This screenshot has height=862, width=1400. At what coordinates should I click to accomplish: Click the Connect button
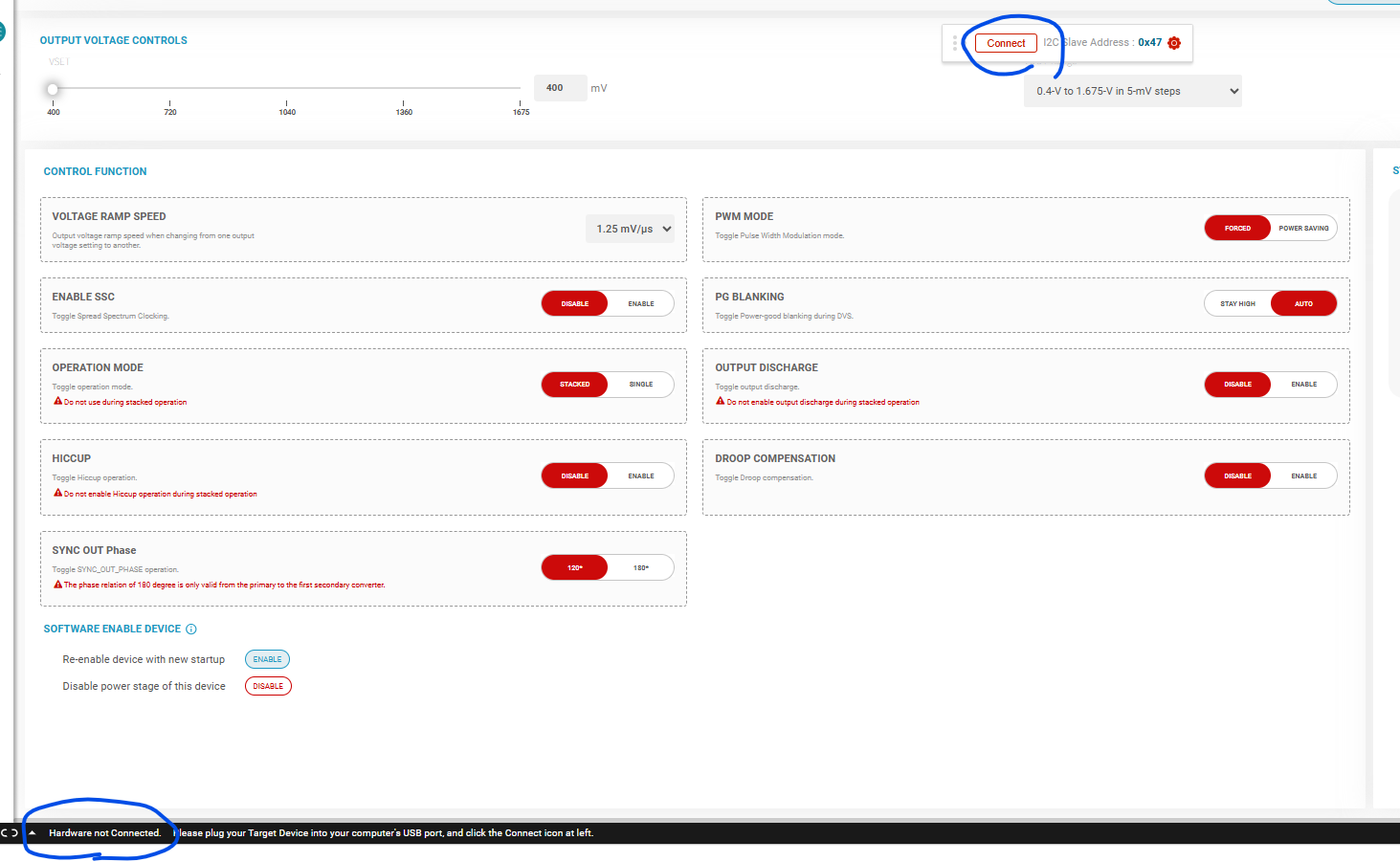coord(1006,43)
